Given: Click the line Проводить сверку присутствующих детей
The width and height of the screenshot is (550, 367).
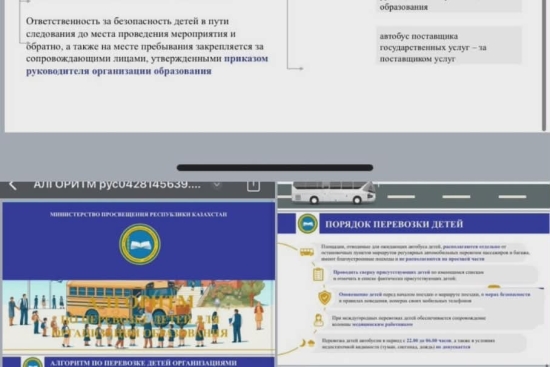Looking at the screenshot, I should coord(408,275).
